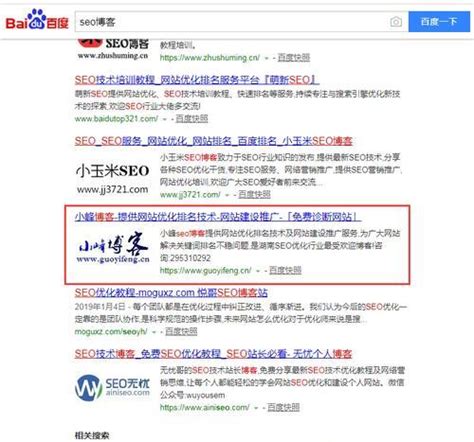This screenshot has width=474, height=442.
Task: Expand dropdown arrow next to guoyifeng.cn URL
Action: pyautogui.click(x=258, y=271)
